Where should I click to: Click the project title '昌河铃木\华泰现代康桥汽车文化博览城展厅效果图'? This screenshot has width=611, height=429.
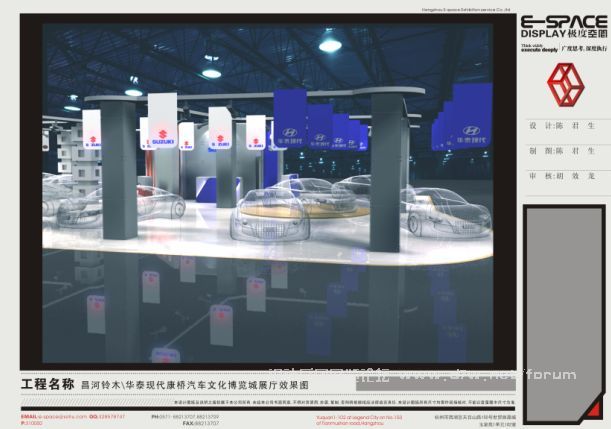click(195, 385)
